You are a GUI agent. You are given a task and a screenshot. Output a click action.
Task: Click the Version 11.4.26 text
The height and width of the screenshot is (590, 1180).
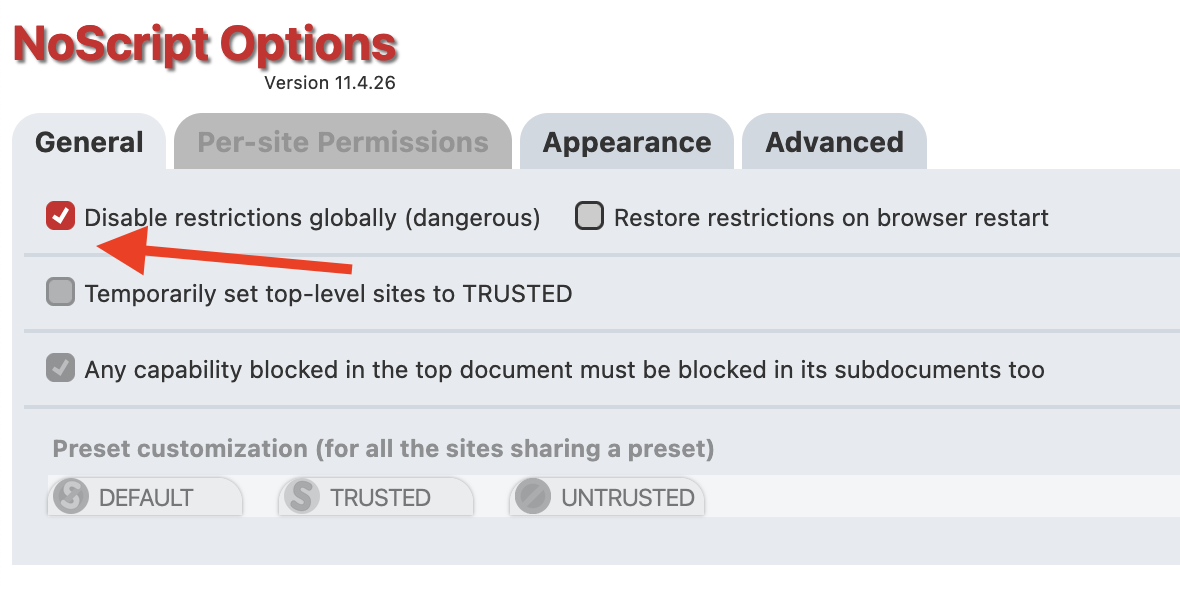(330, 83)
